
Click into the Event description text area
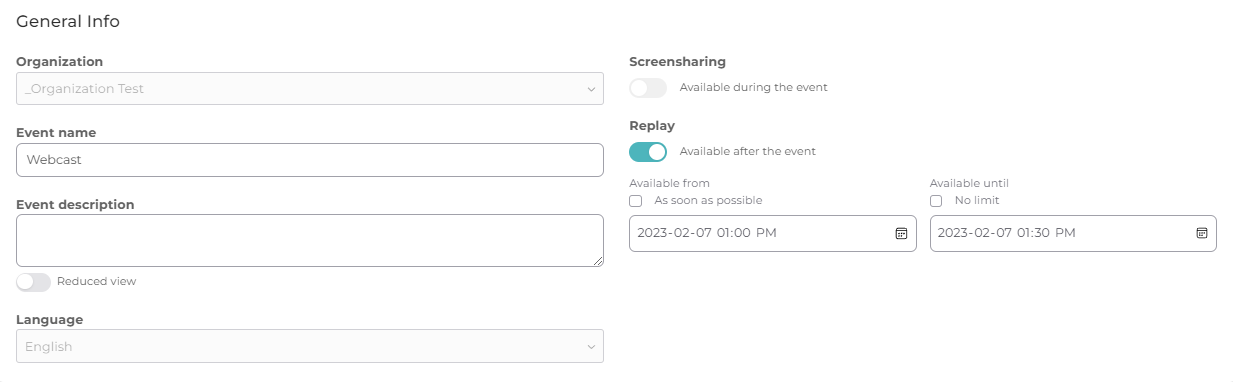click(310, 240)
